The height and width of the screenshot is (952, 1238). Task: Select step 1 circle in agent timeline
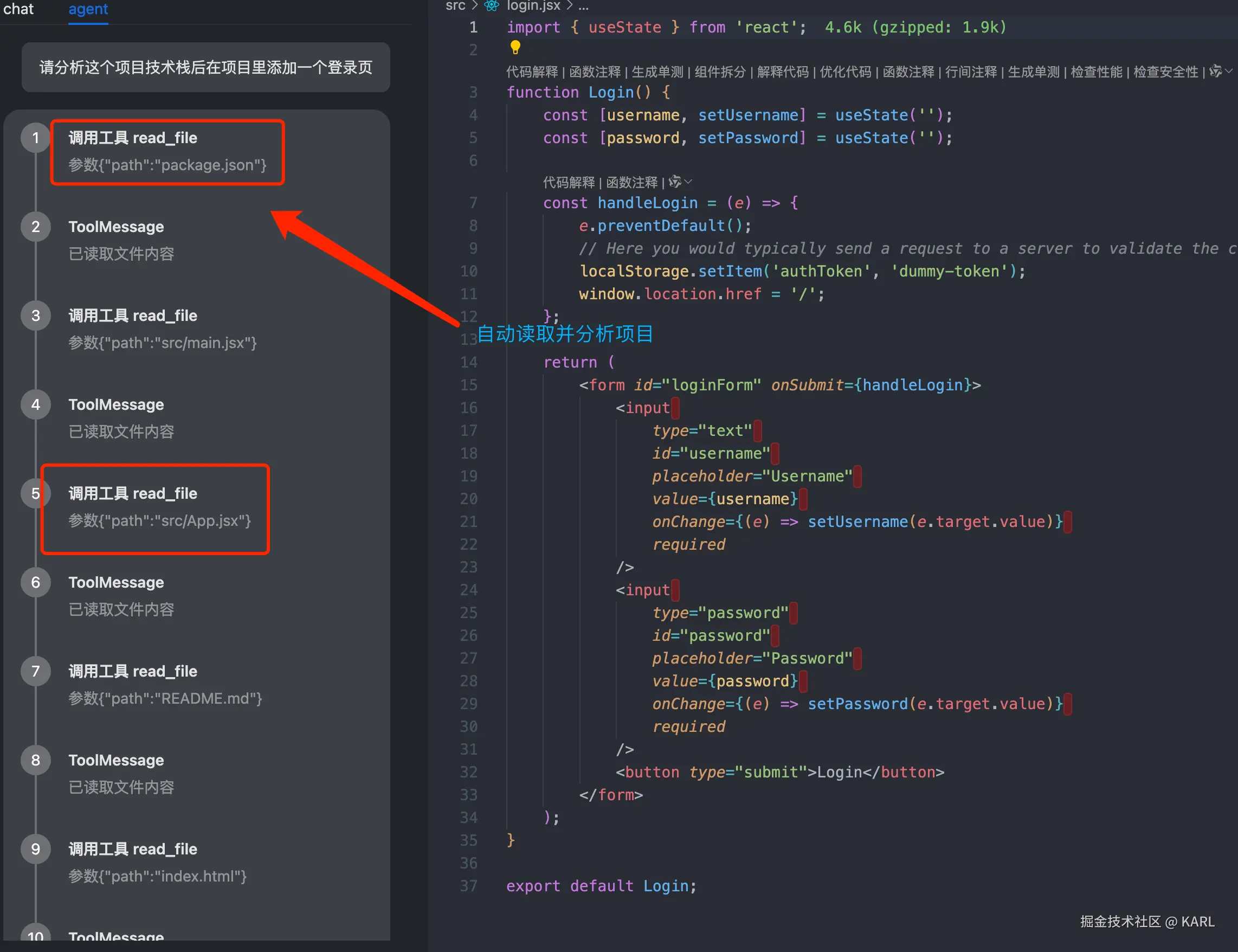(x=35, y=138)
